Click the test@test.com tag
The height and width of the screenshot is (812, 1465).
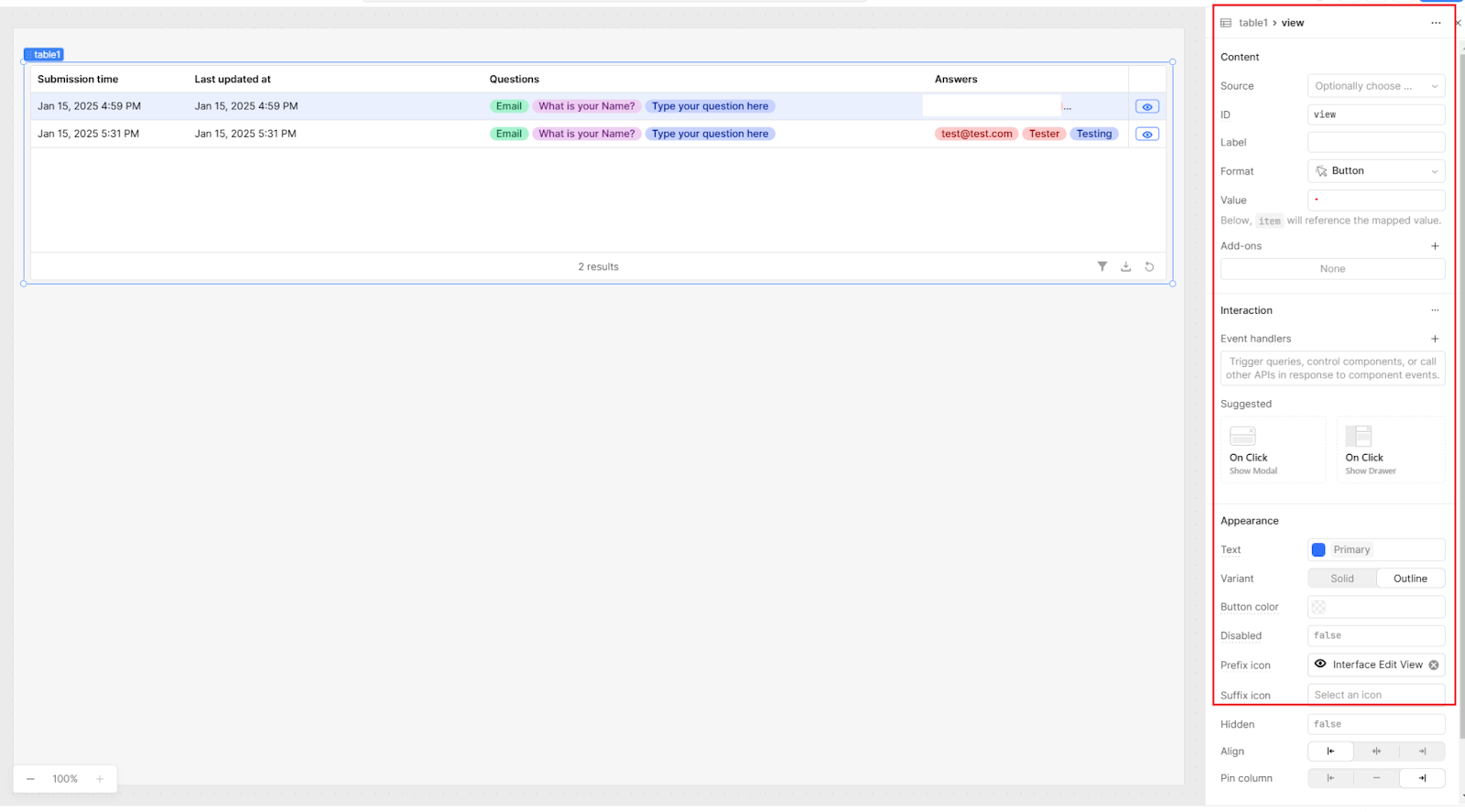(977, 134)
